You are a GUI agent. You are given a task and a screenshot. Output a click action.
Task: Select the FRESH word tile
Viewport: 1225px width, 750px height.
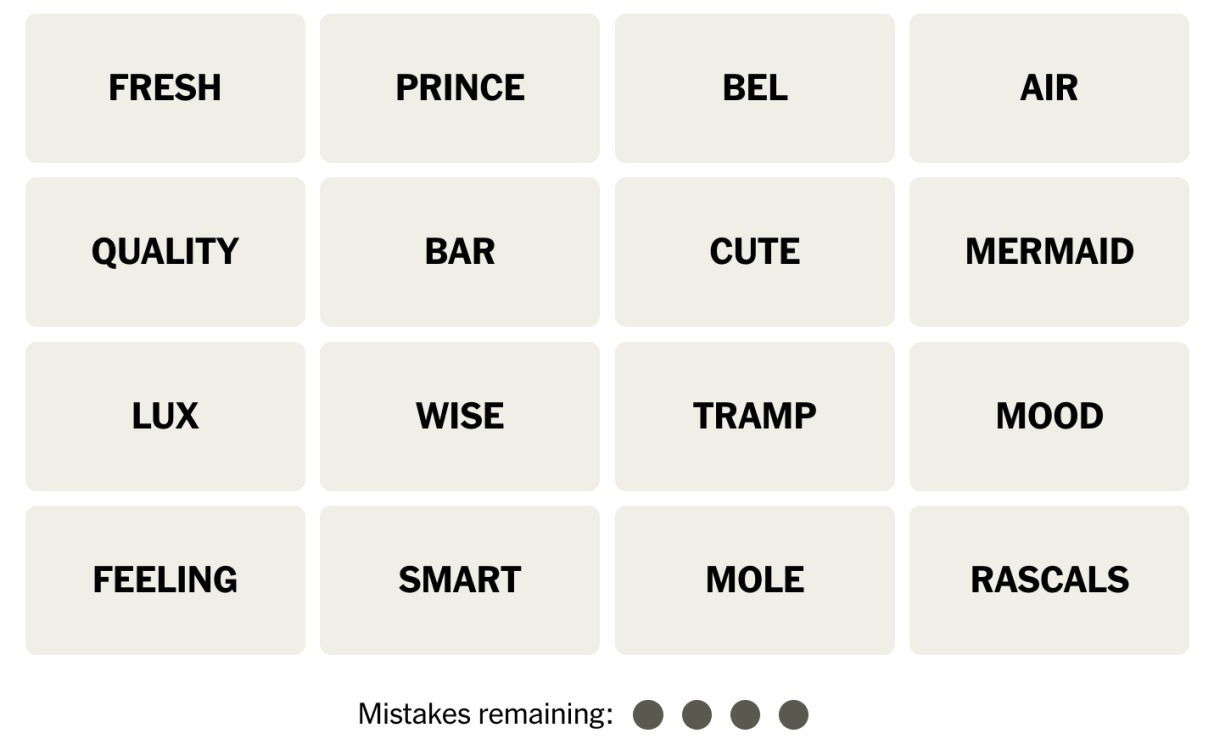[165, 88]
